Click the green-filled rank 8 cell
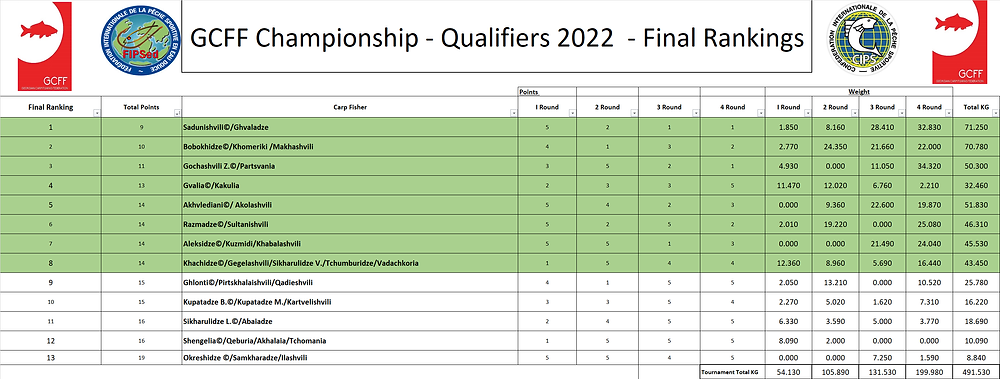Screen dimensions: 1000x379 click(x=50, y=263)
